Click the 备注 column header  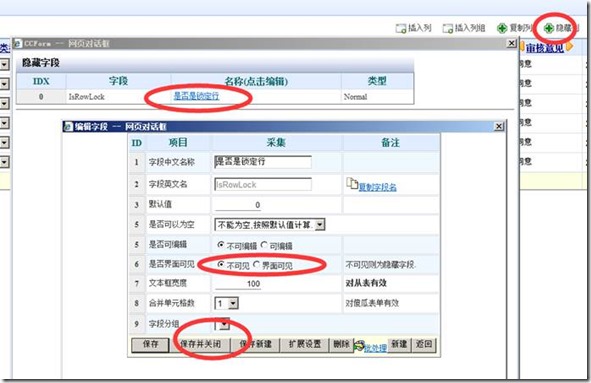tap(390, 143)
